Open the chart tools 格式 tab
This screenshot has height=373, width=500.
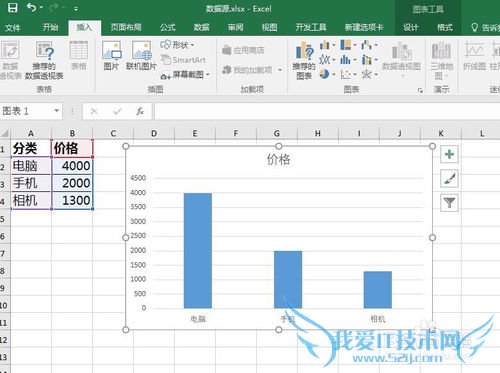(x=445, y=27)
